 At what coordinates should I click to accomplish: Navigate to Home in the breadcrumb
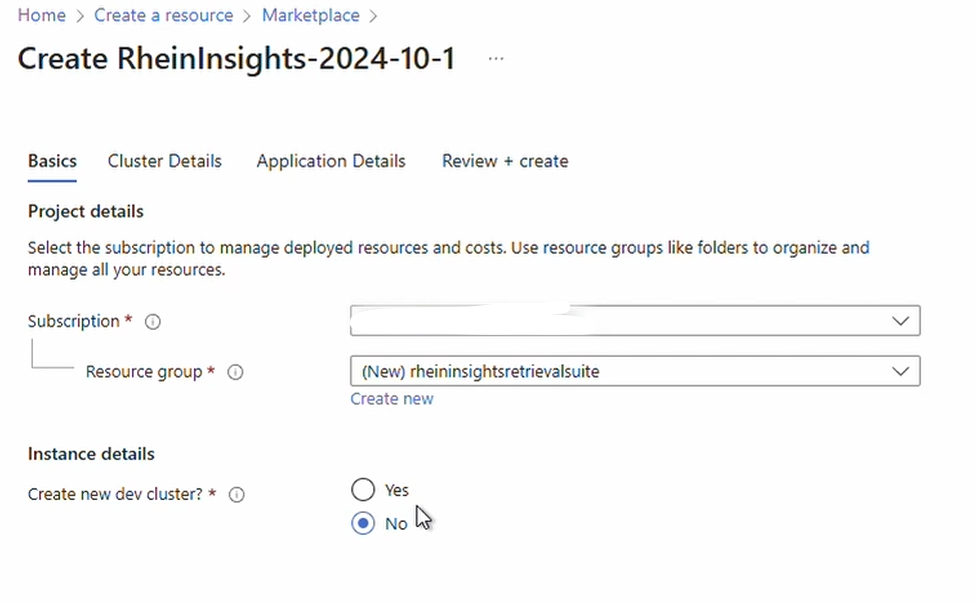point(42,15)
